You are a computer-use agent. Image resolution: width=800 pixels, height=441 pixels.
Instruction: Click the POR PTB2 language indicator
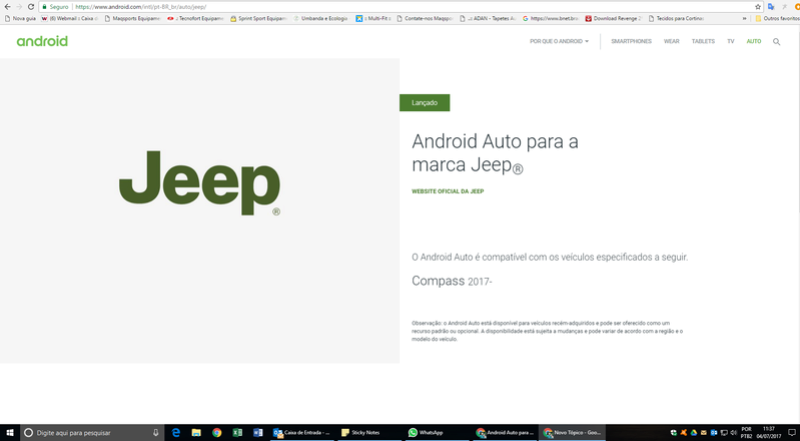[746, 433]
